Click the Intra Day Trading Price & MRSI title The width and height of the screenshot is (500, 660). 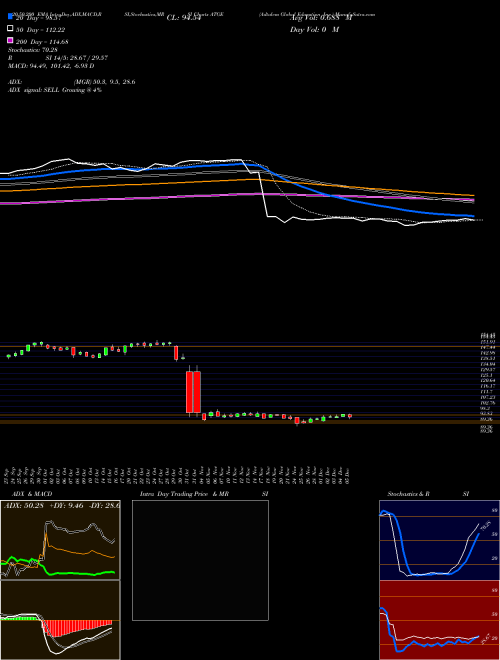(204, 494)
